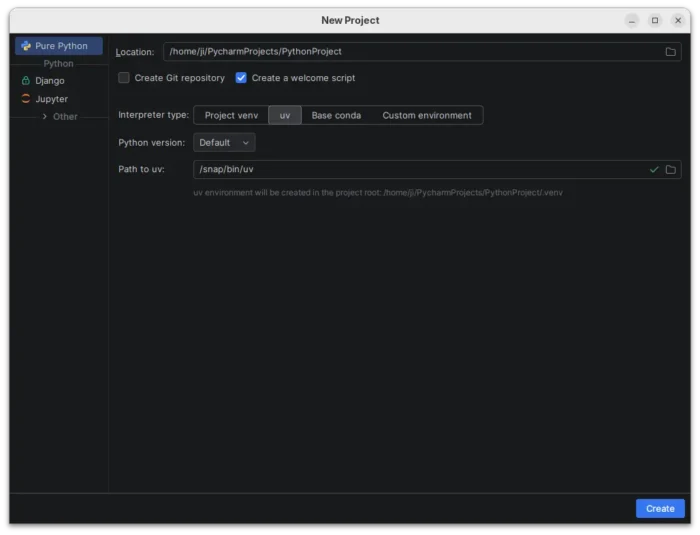Screen dimensions: 700x535
Task: Select Project venv interpreter type
Action: click(231, 116)
